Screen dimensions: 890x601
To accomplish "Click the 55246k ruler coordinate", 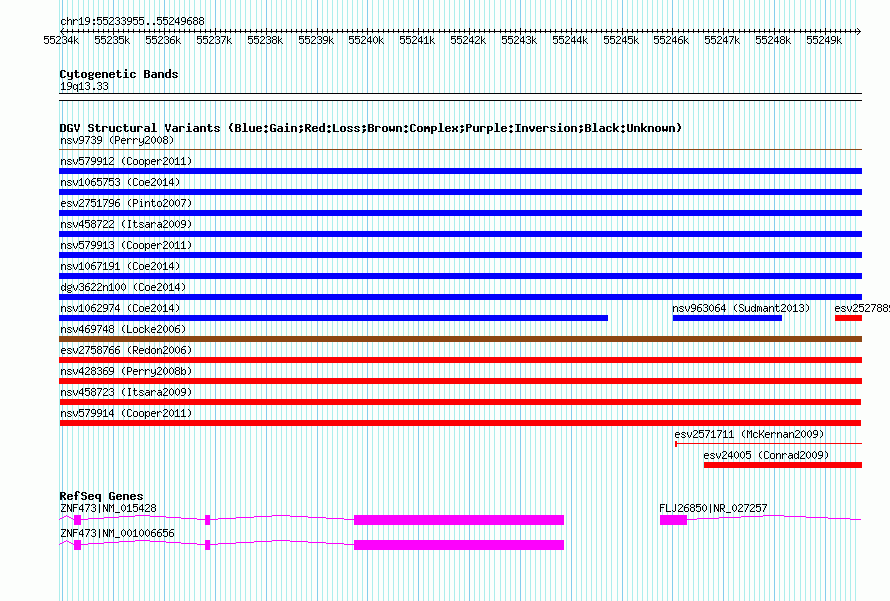I will coord(671,40).
